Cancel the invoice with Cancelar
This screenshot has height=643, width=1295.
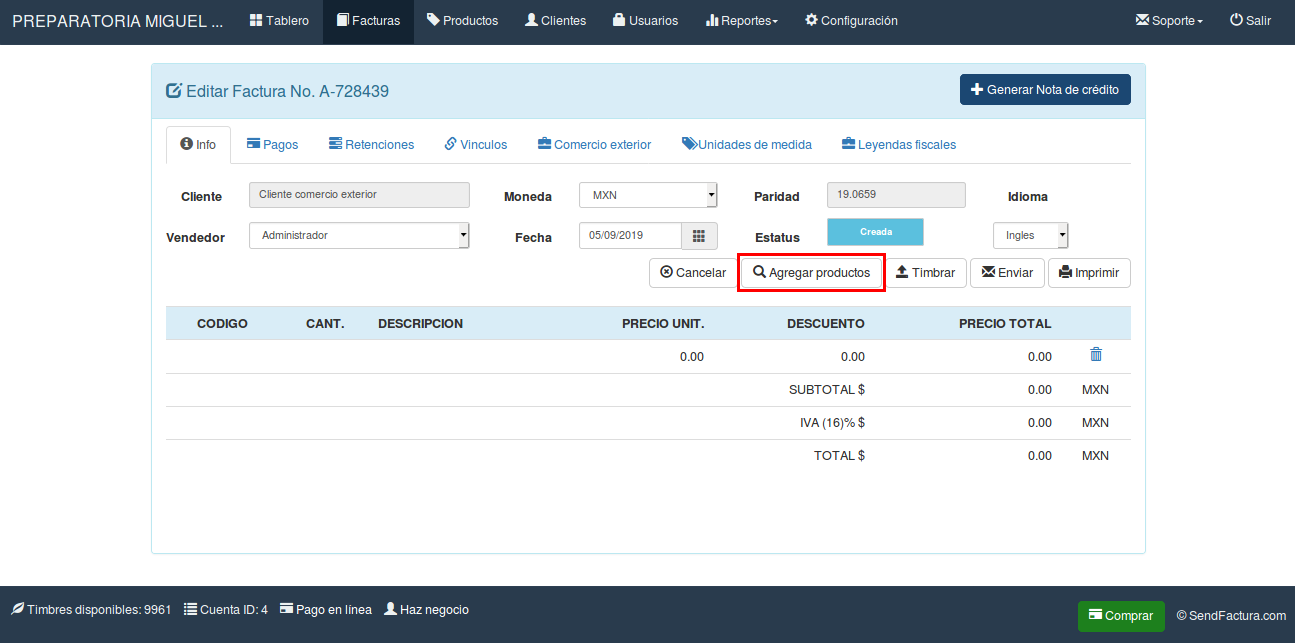click(693, 272)
